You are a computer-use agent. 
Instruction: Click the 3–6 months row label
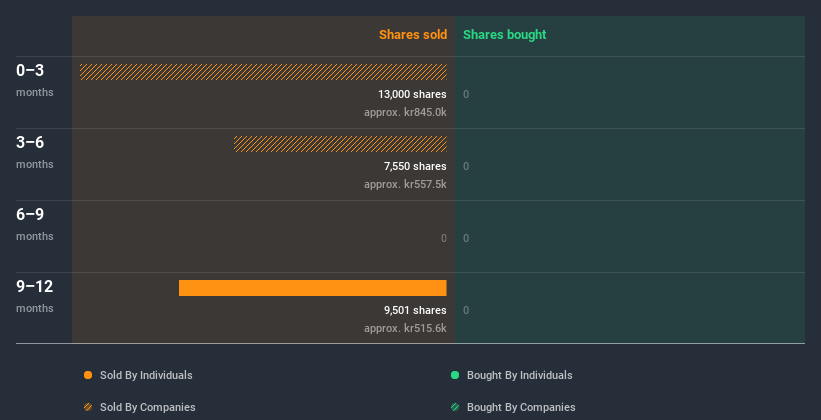(x=35, y=152)
